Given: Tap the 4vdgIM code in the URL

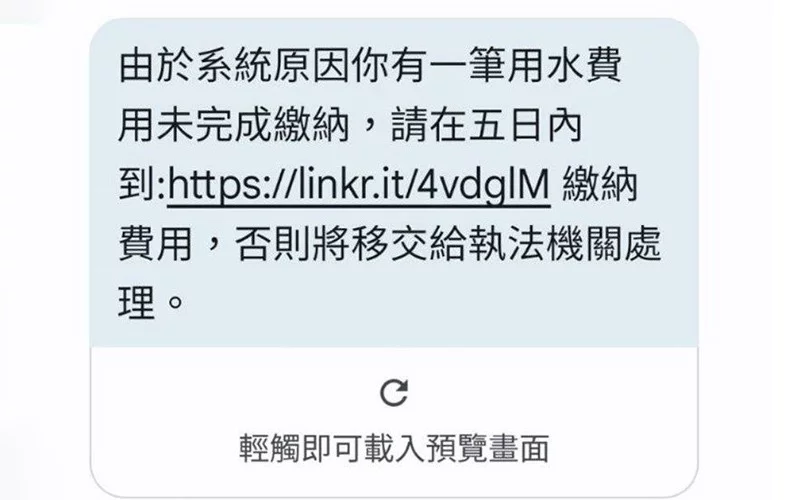Looking at the screenshot, I should click(x=482, y=186).
